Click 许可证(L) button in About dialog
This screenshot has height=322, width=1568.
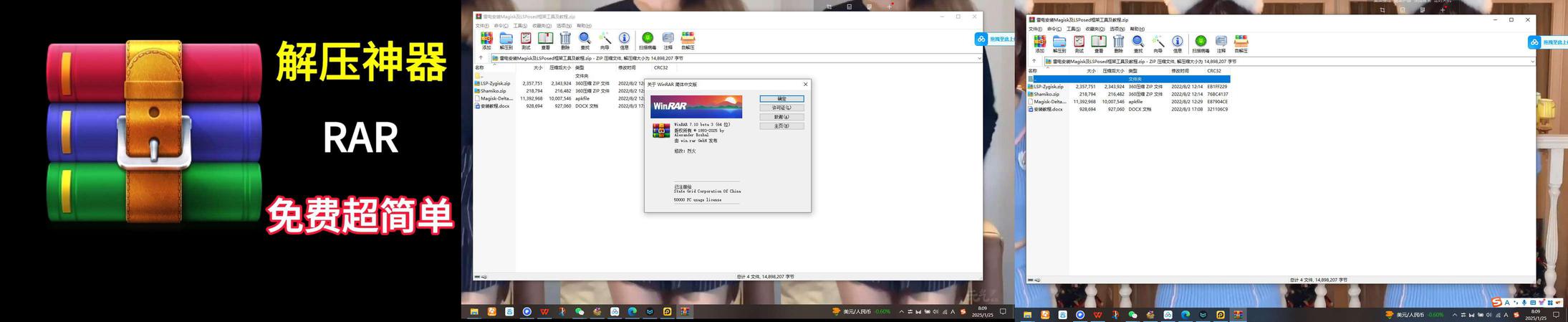(781, 108)
